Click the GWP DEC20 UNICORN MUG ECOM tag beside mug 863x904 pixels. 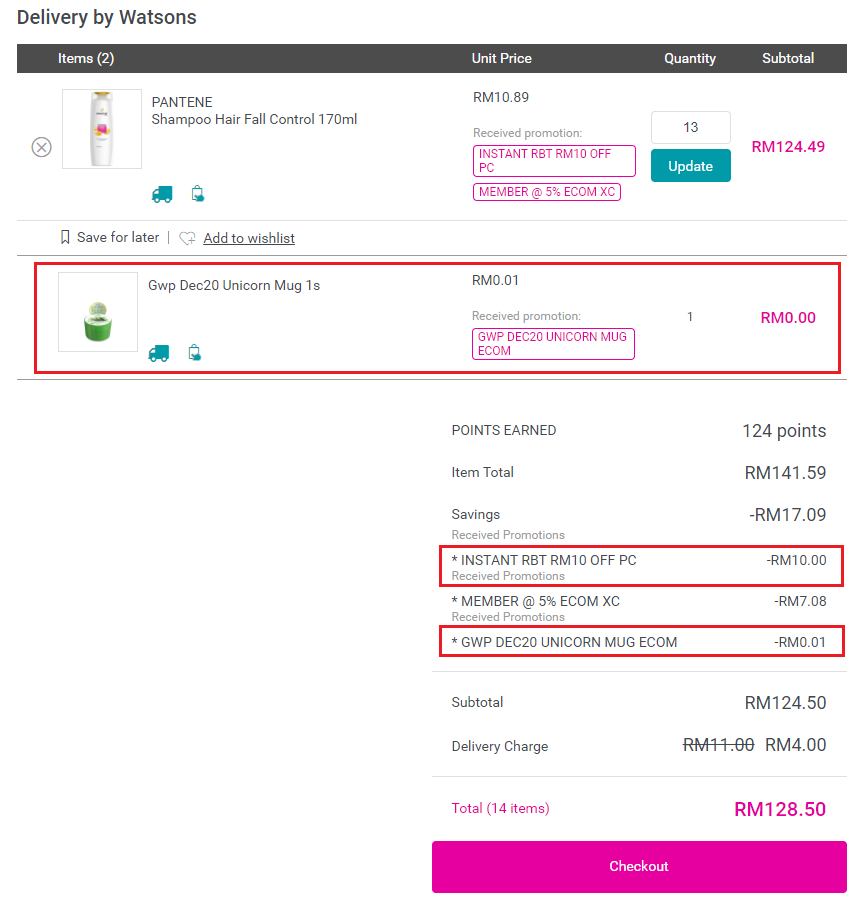point(553,344)
